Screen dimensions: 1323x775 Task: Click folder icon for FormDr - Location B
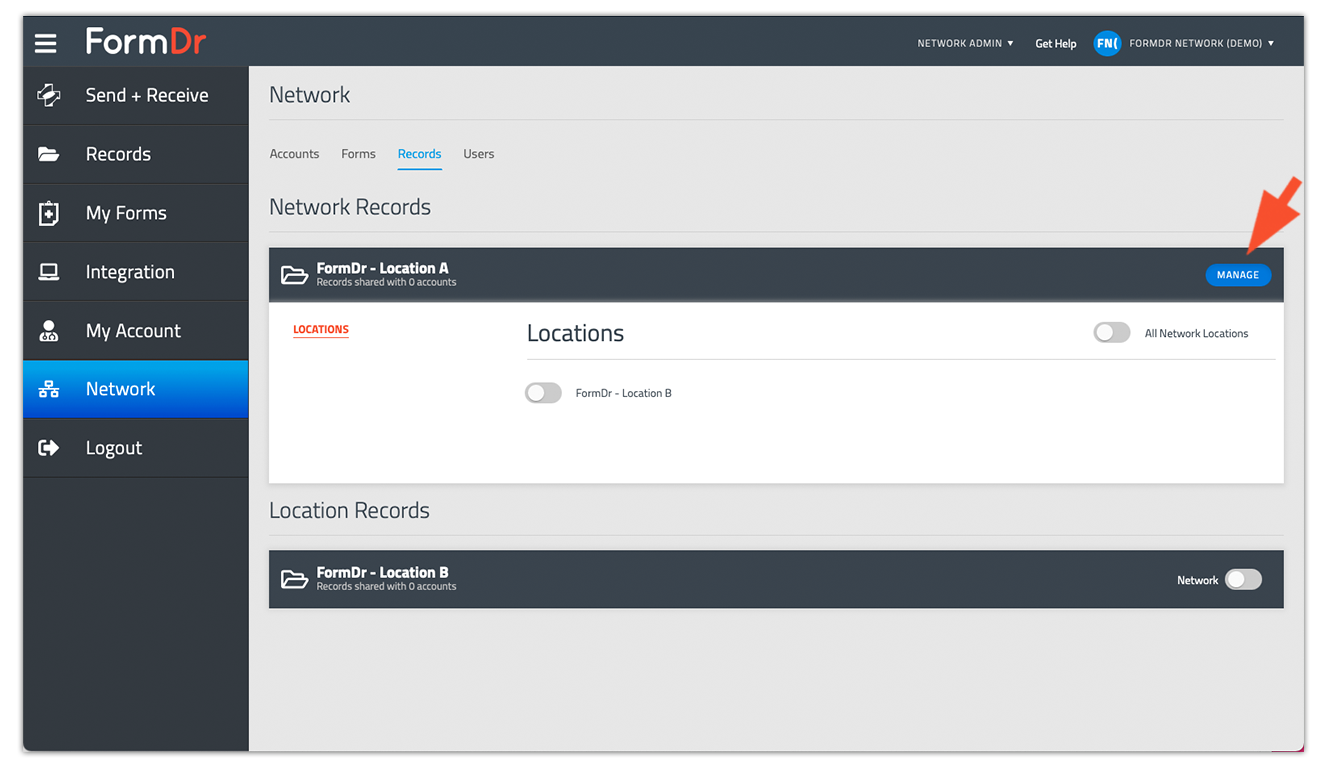click(x=294, y=579)
